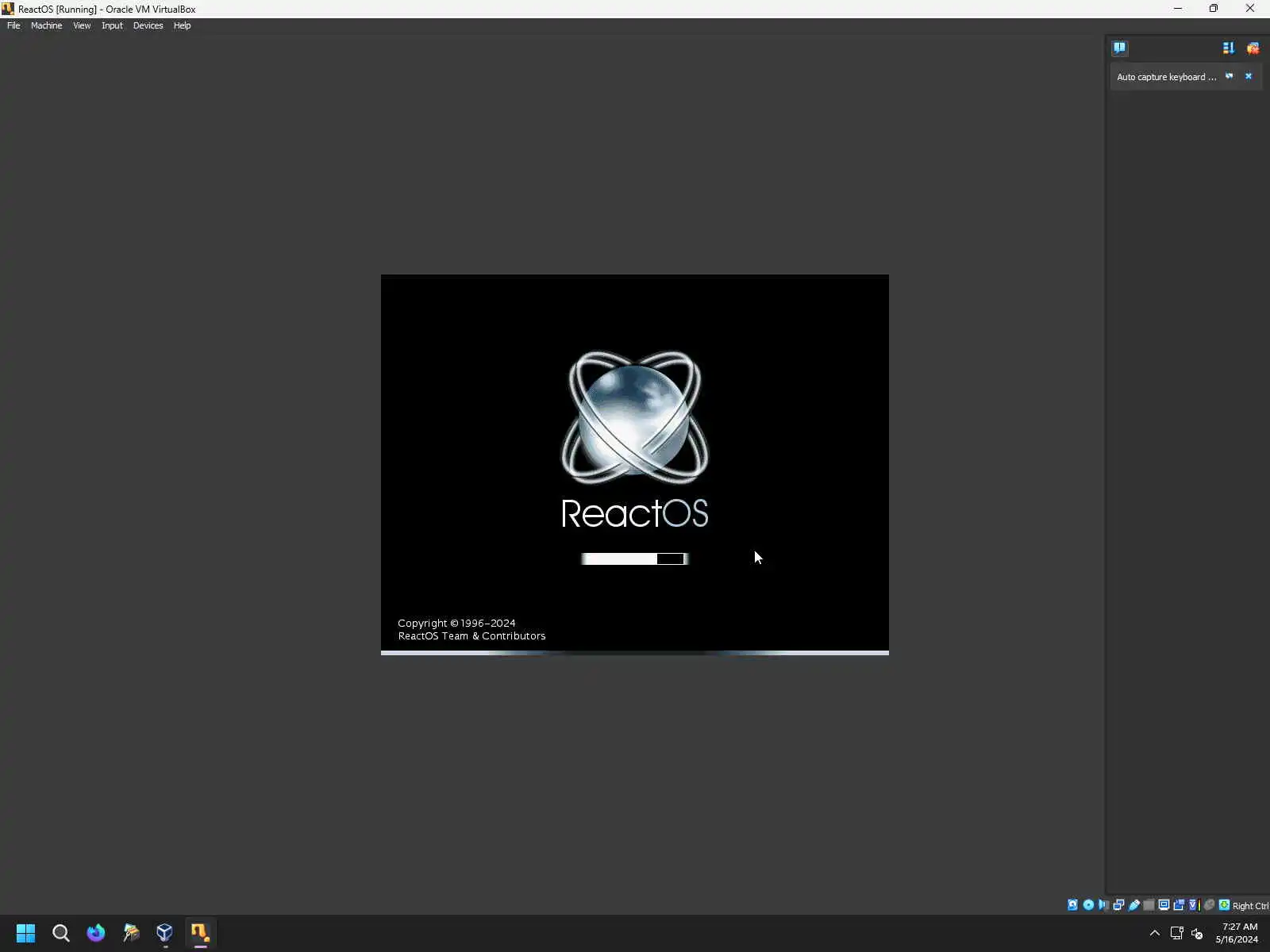The image size is (1270, 952).
Task: Open the Input menu
Action: click(x=112, y=25)
